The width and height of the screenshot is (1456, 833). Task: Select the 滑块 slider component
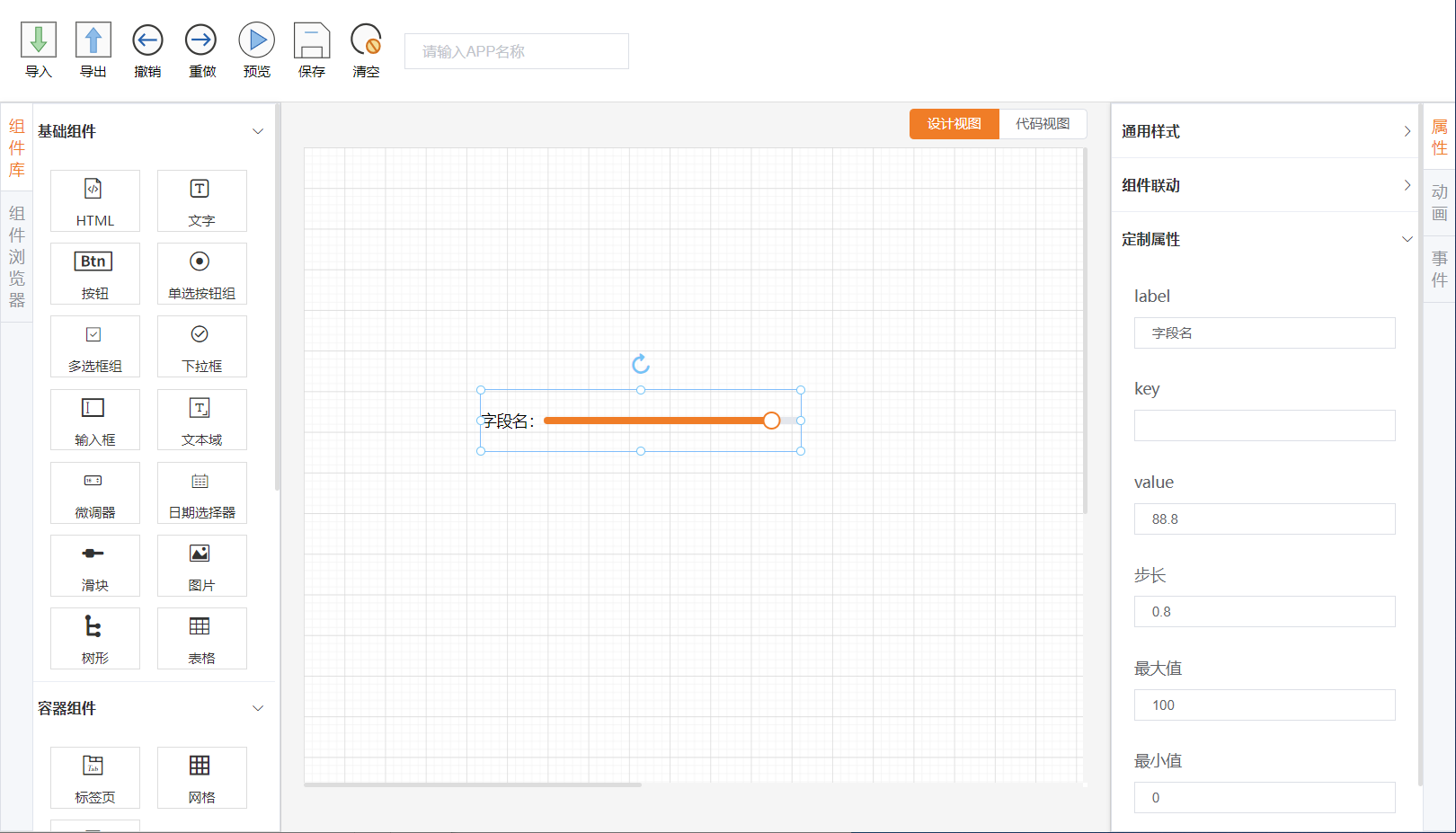point(95,565)
